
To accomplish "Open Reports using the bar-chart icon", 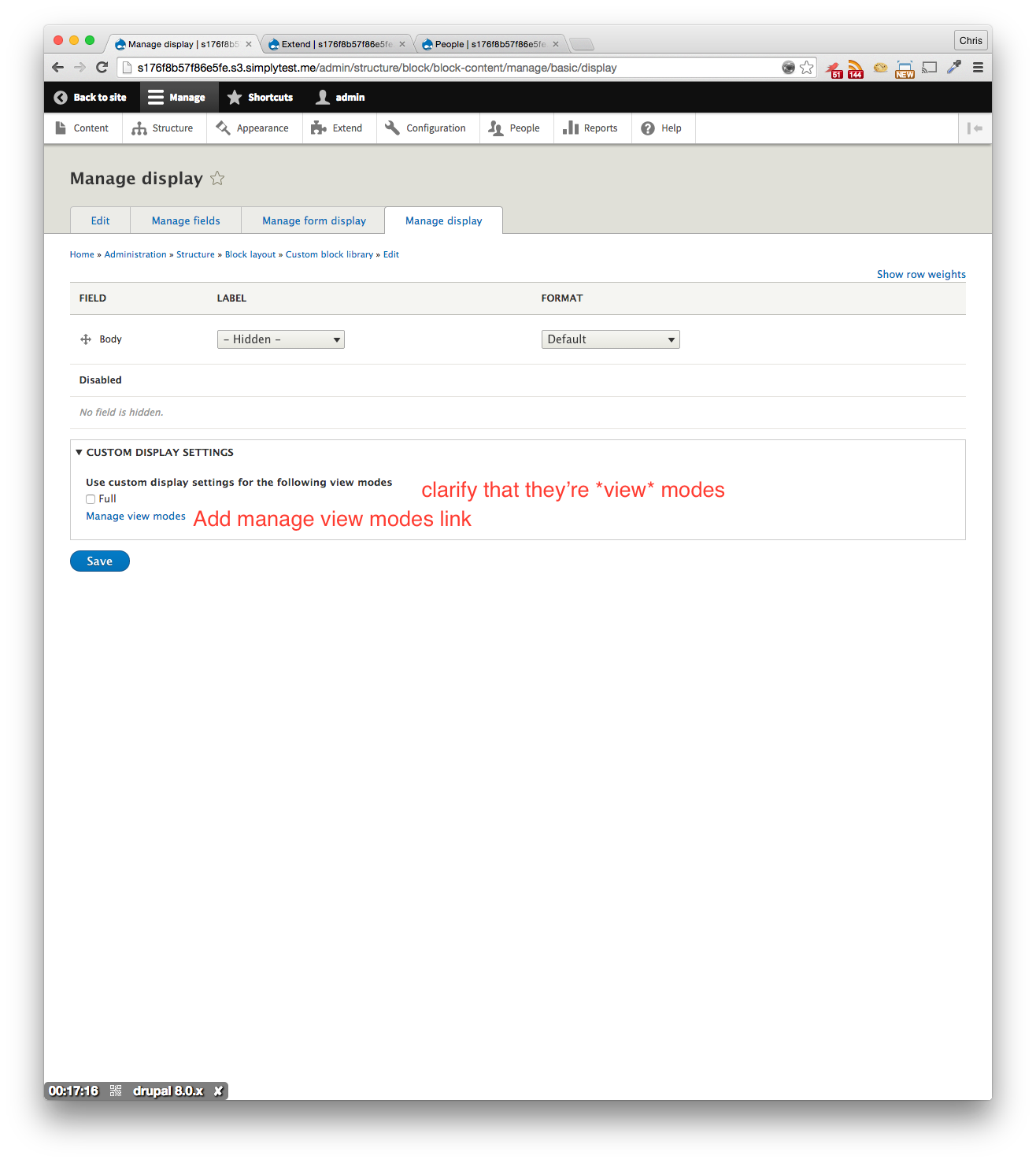I will tap(570, 128).
